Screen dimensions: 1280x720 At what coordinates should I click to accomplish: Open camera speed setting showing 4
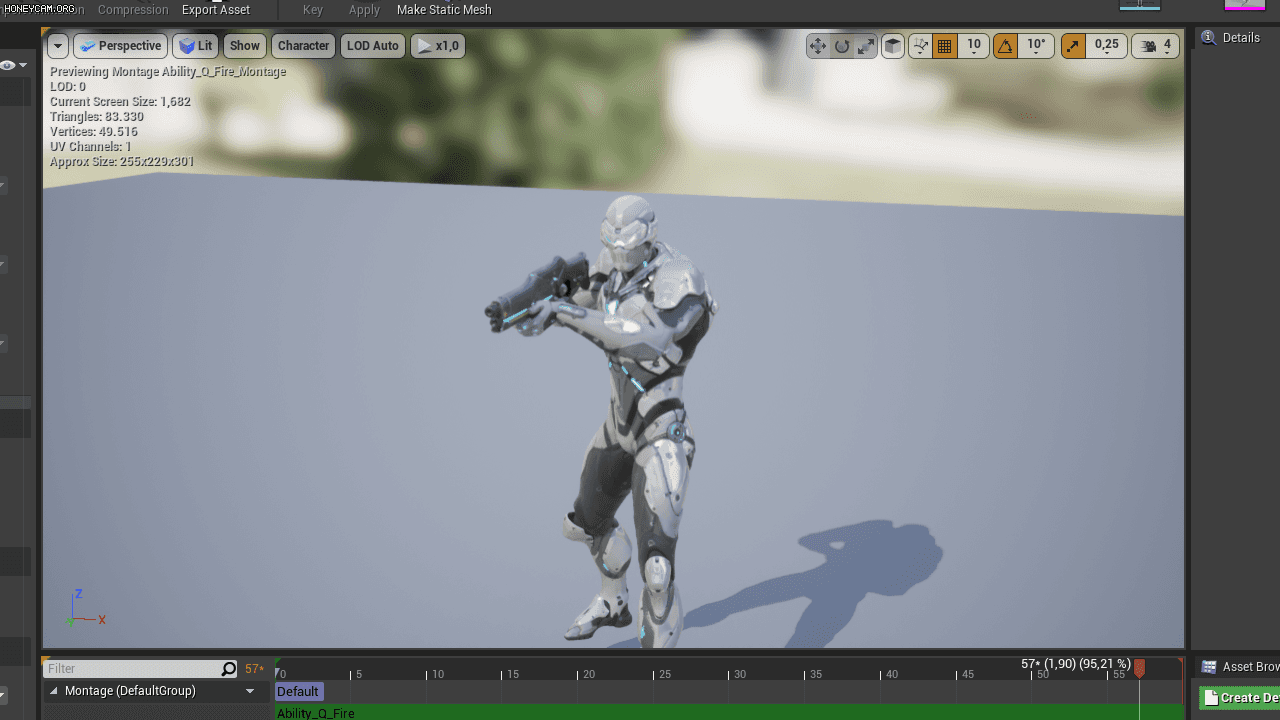point(1156,46)
